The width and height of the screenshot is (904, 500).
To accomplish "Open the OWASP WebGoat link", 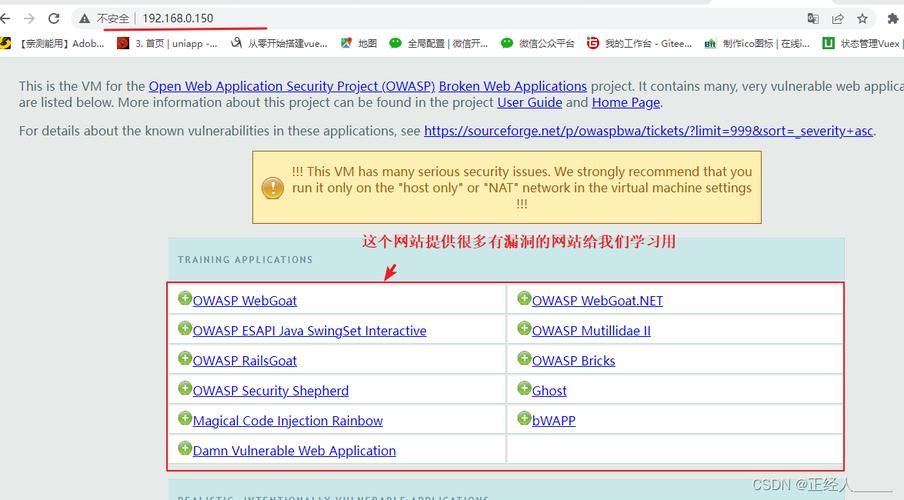I will pyautogui.click(x=244, y=301).
